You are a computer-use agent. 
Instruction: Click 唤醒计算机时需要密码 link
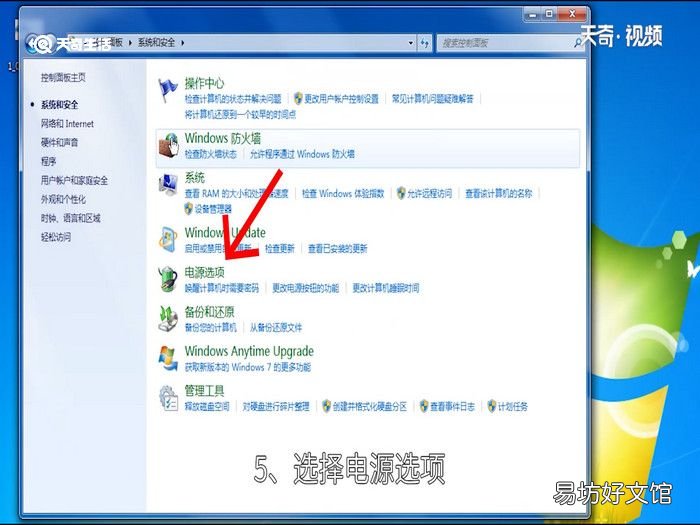coord(222,288)
